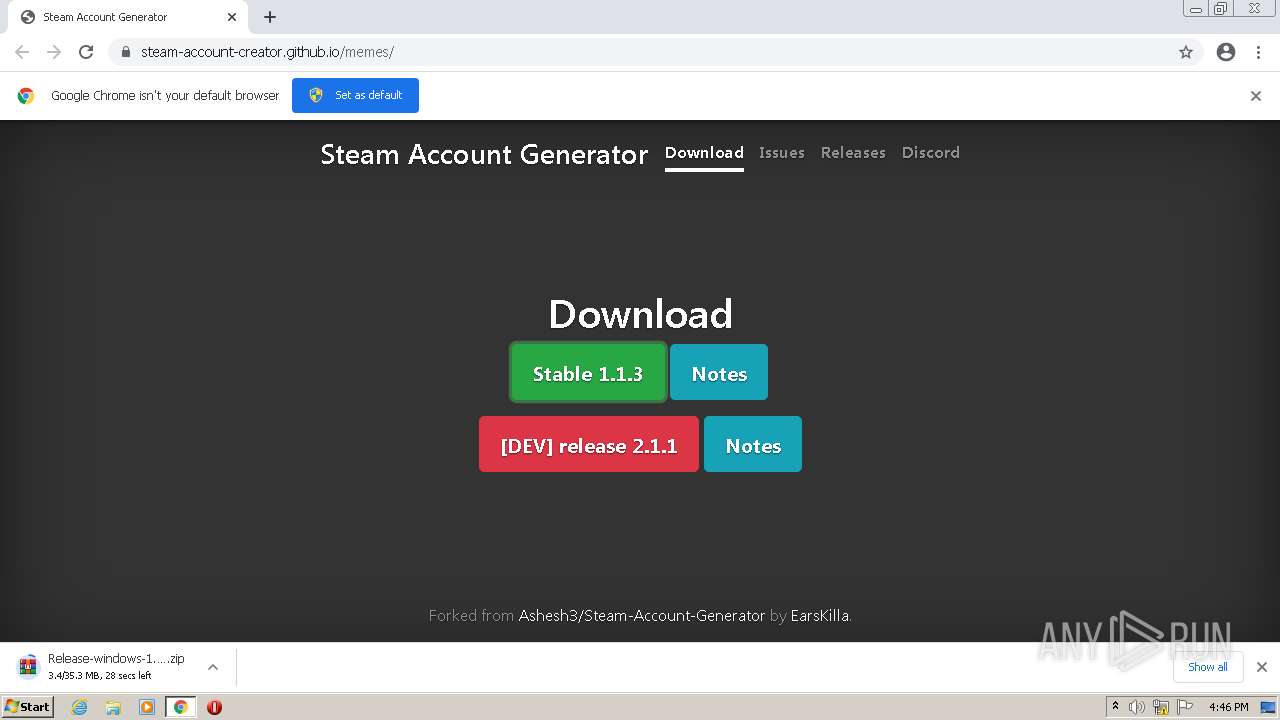The height and width of the screenshot is (720, 1280).
Task: Close the downloads bar at the bottom
Action: [1262, 667]
